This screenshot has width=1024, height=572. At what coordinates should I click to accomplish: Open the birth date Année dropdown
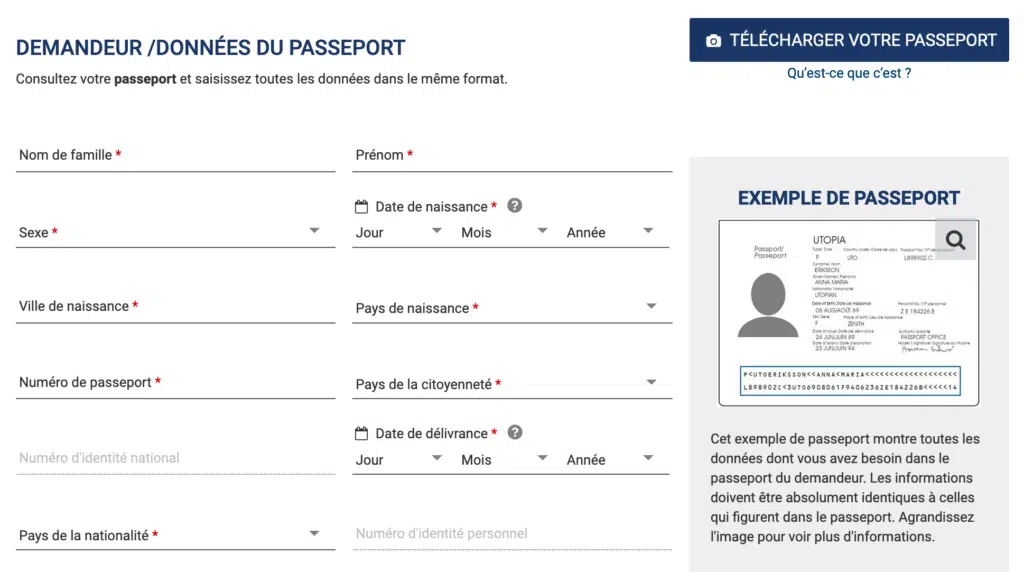[x=610, y=232]
